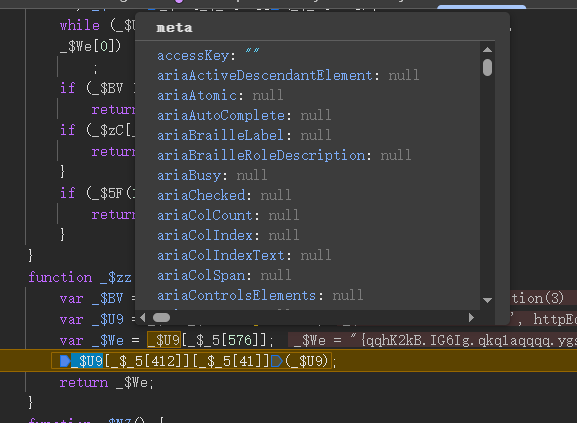
Task: Click left arrow of horizontal scrollbar
Action: [143, 317]
